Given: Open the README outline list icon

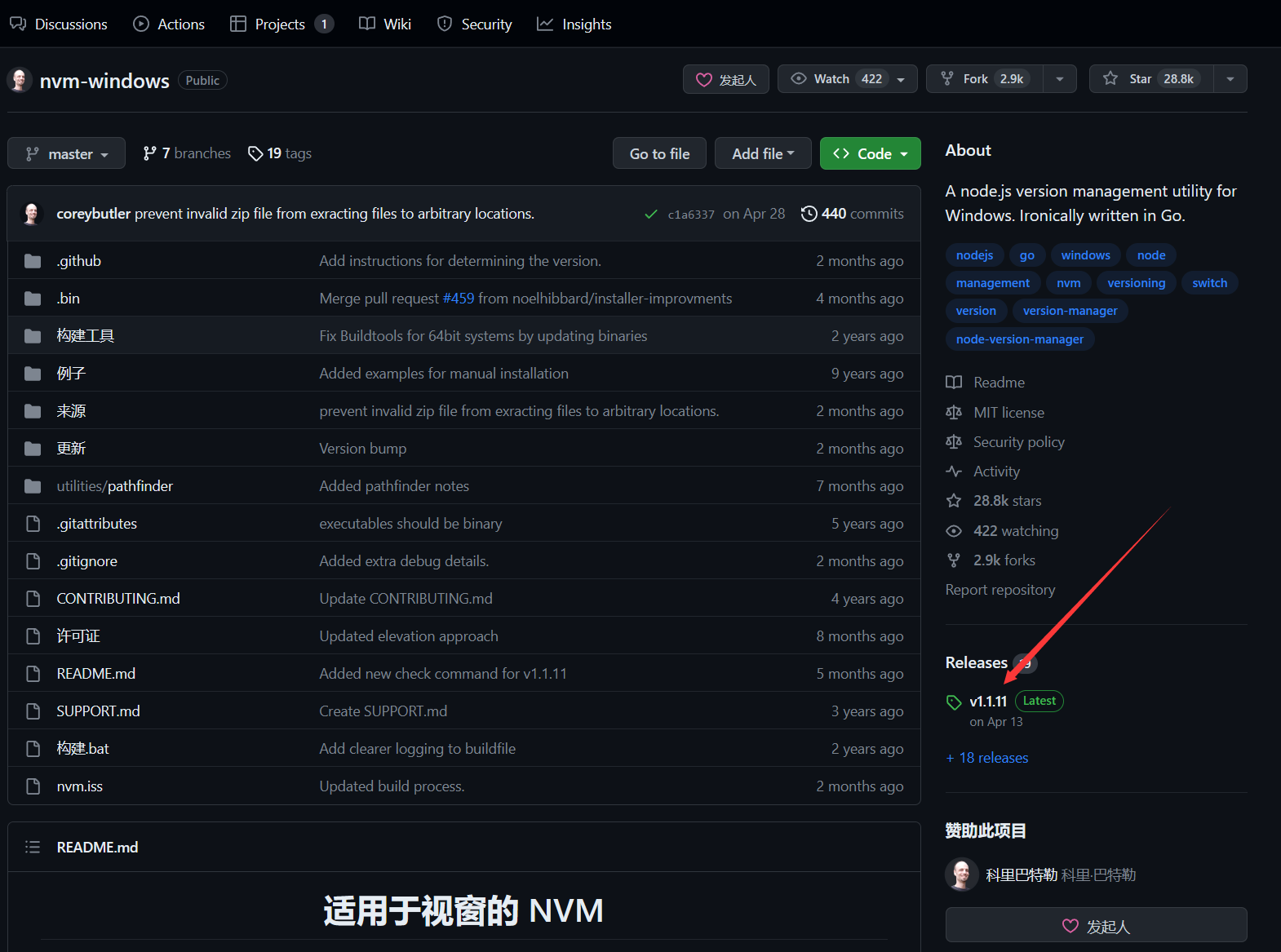Looking at the screenshot, I should (33, 847).
